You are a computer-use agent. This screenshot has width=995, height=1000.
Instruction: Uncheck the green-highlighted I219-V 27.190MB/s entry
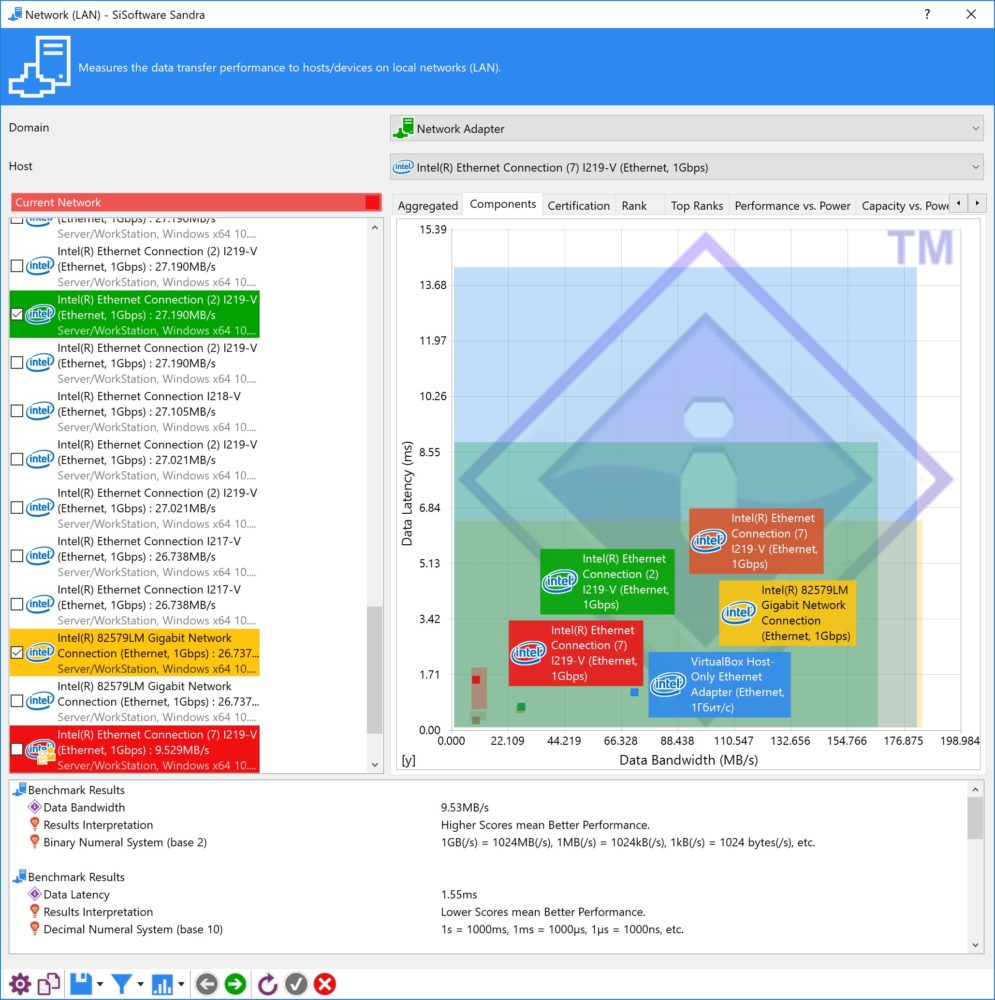17,314
